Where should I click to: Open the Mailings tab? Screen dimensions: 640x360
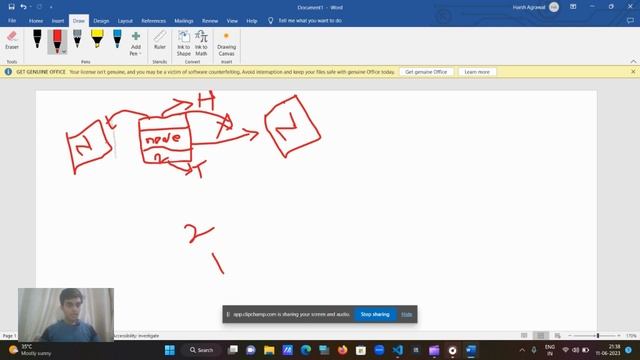[184, 20]
